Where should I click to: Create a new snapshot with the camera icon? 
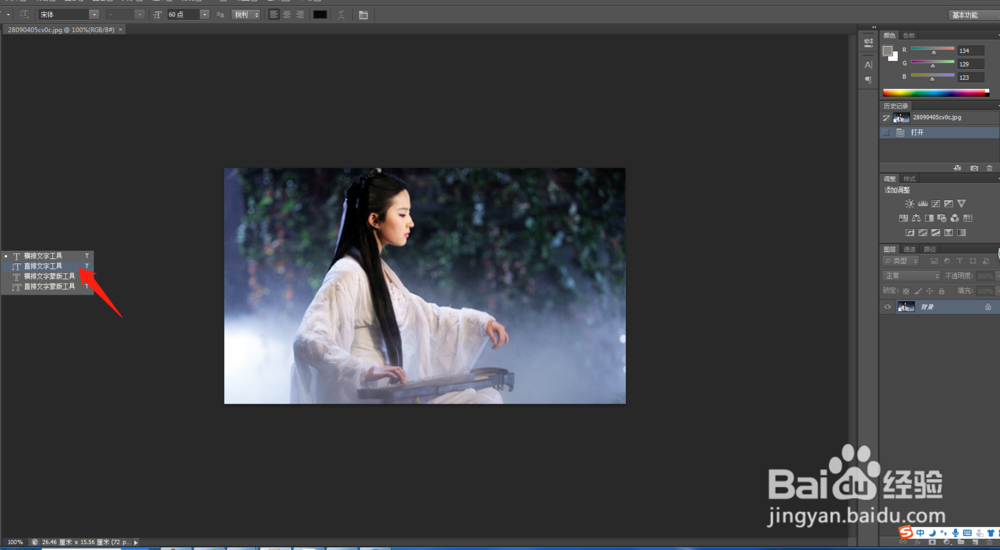point(974,168)
